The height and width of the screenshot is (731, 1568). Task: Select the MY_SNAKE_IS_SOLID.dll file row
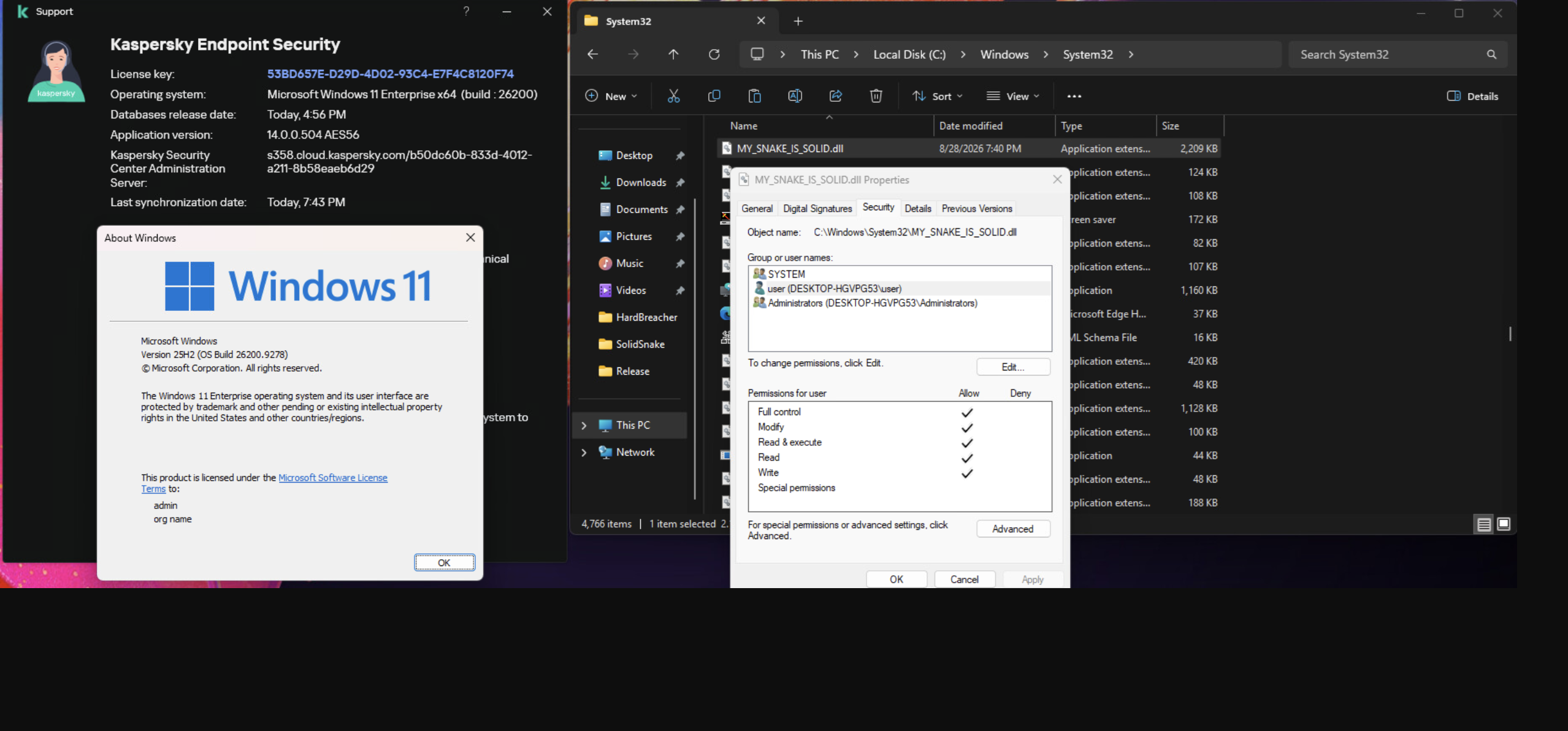pos(968,148)
